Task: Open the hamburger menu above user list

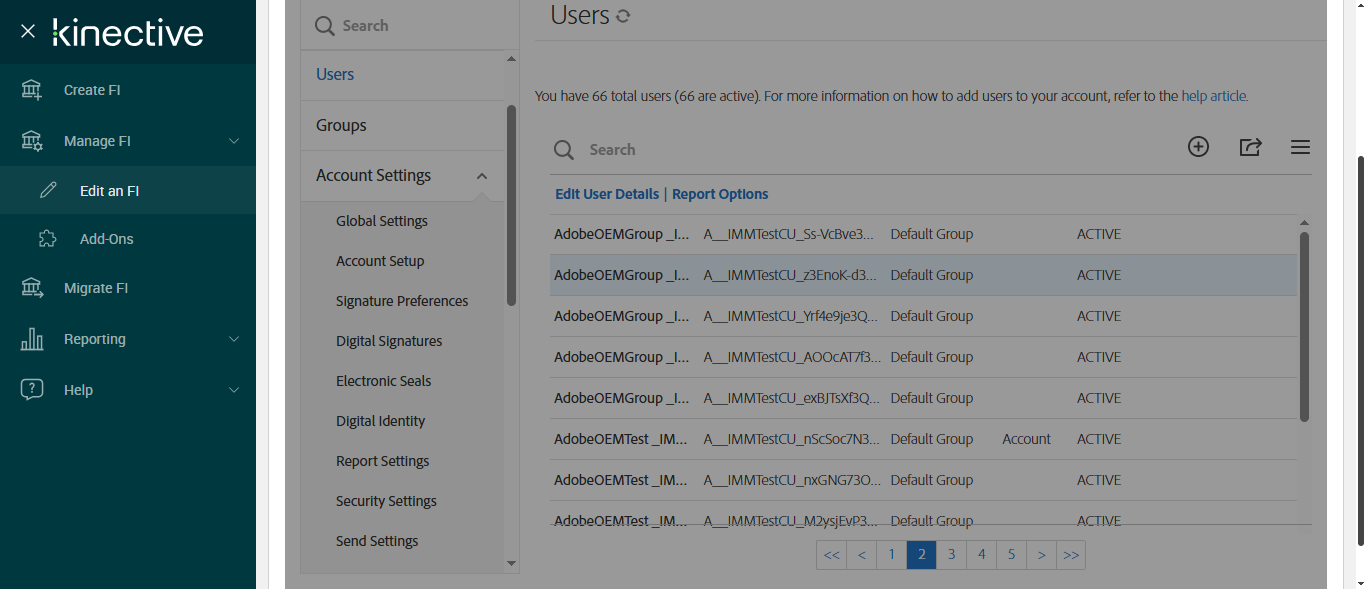Action: pos(1300,147)
